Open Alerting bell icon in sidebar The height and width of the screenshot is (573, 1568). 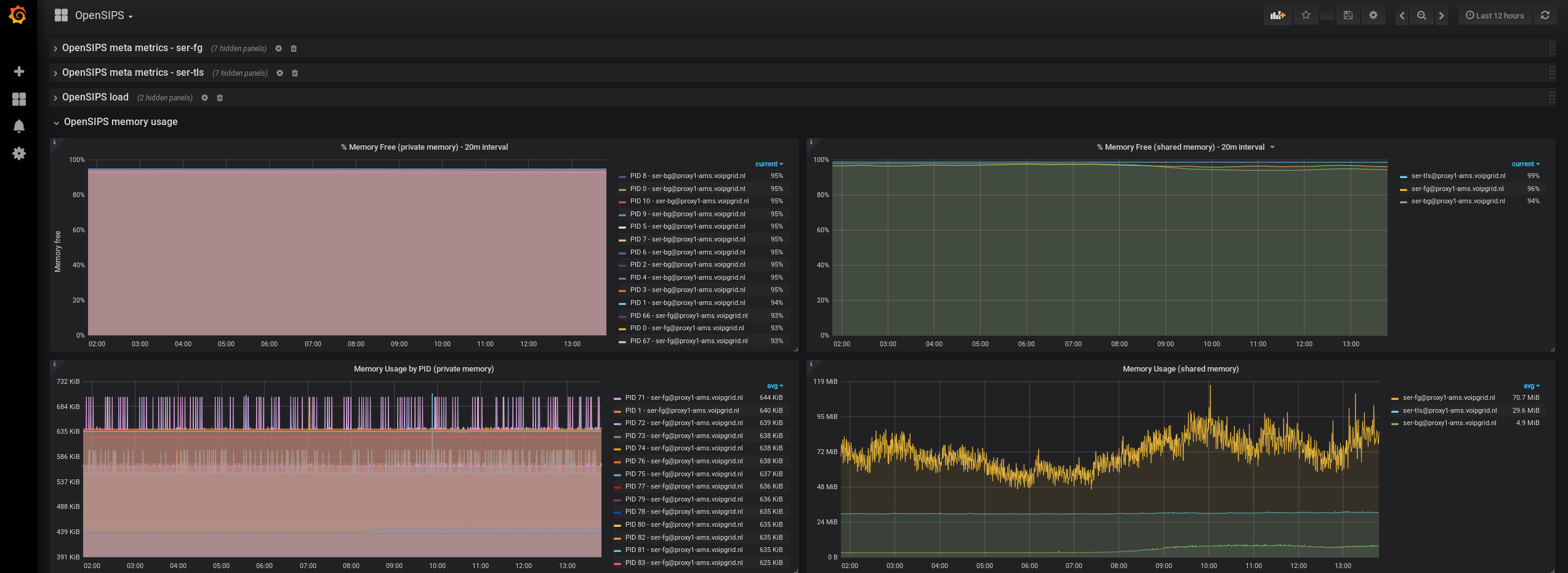tap(19, 126)
